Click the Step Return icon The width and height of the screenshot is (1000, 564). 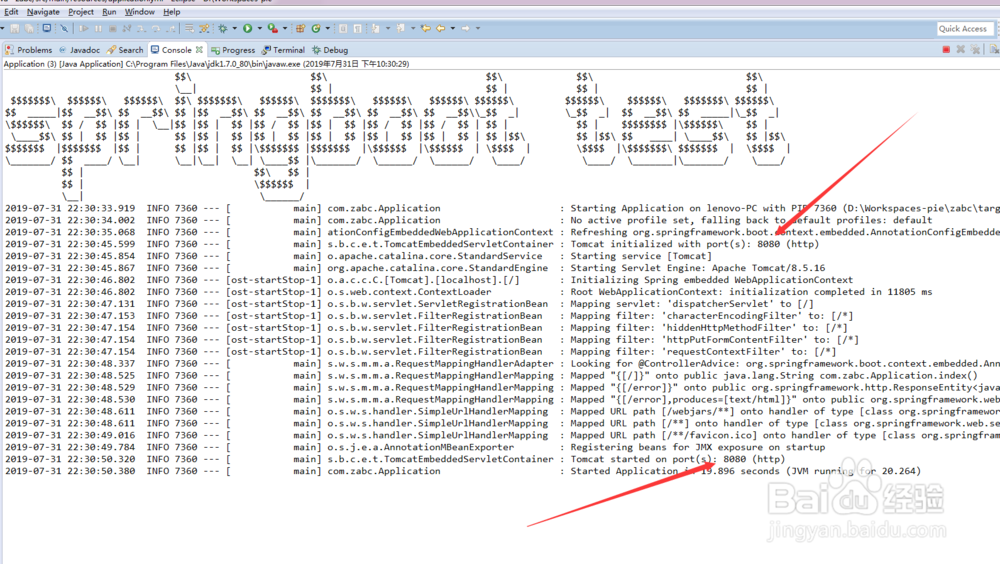coord(171,29)
